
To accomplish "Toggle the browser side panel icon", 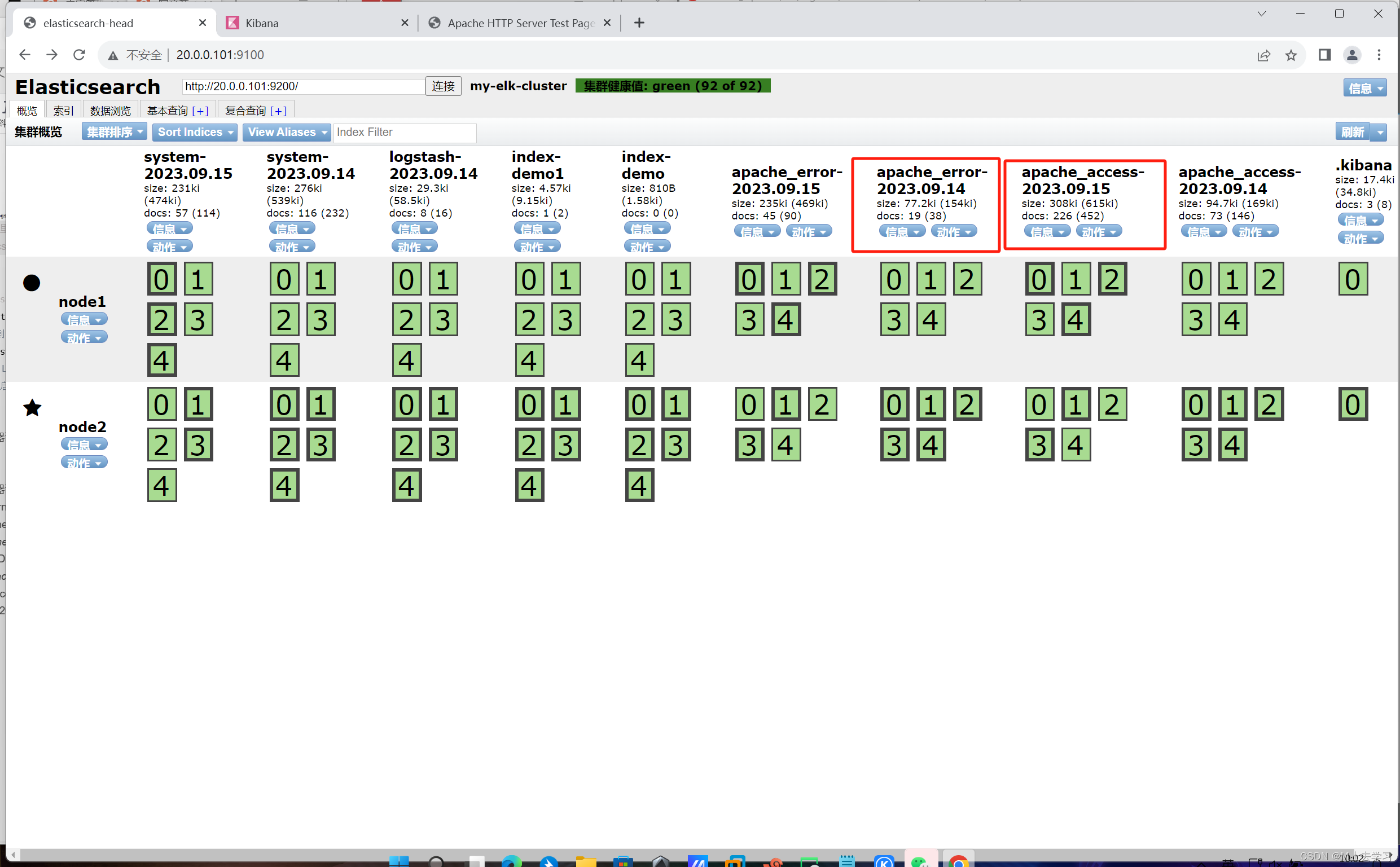I will (x=1324, y=55).
